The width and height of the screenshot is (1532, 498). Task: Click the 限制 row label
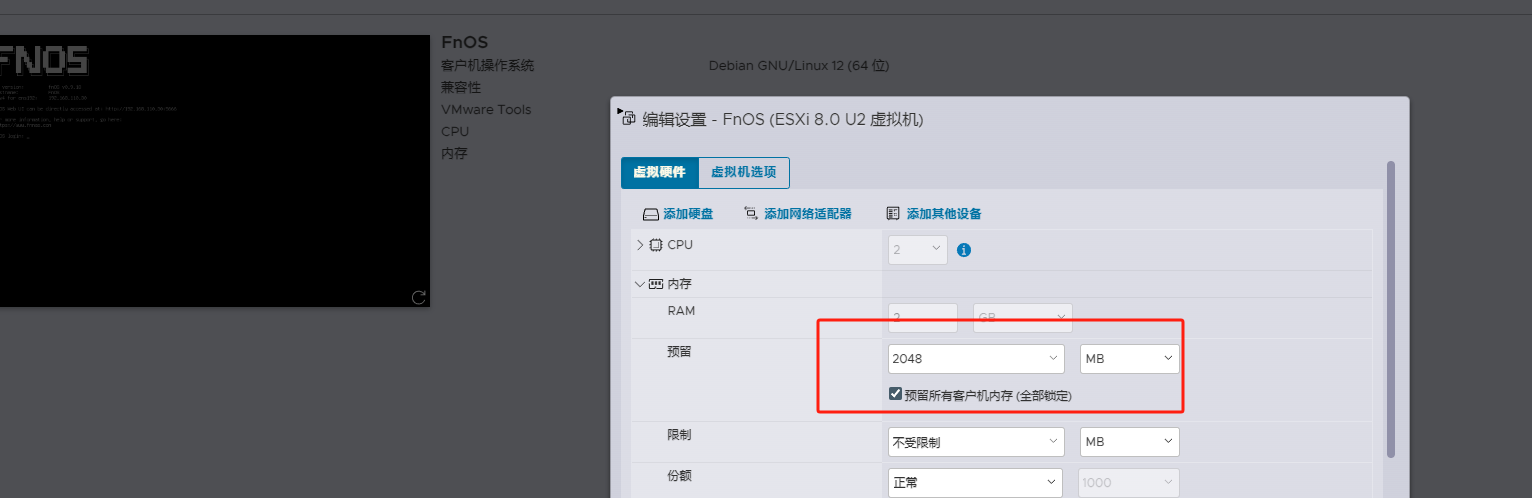[x=679, y=435]
